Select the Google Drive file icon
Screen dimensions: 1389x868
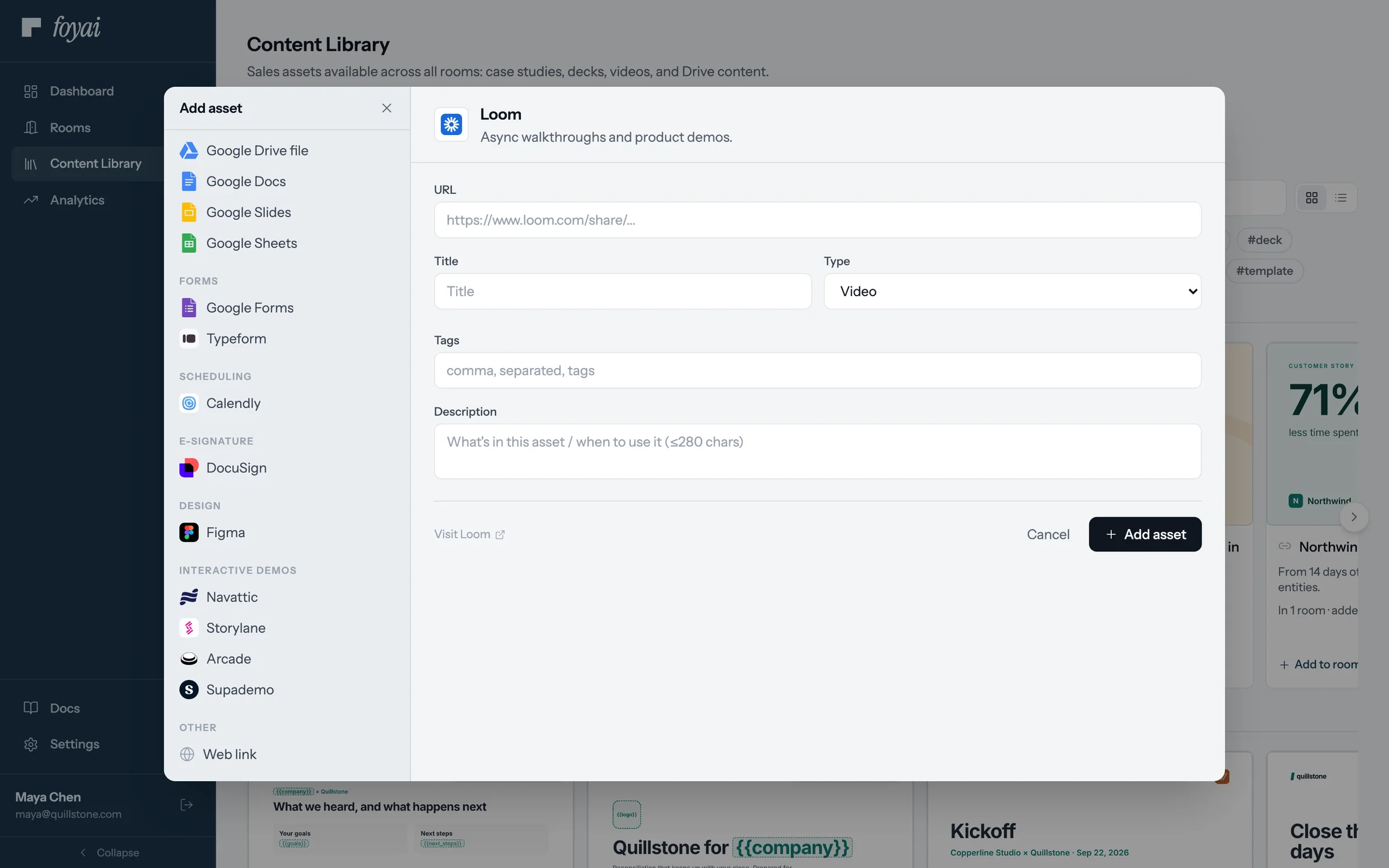(189, 150)
